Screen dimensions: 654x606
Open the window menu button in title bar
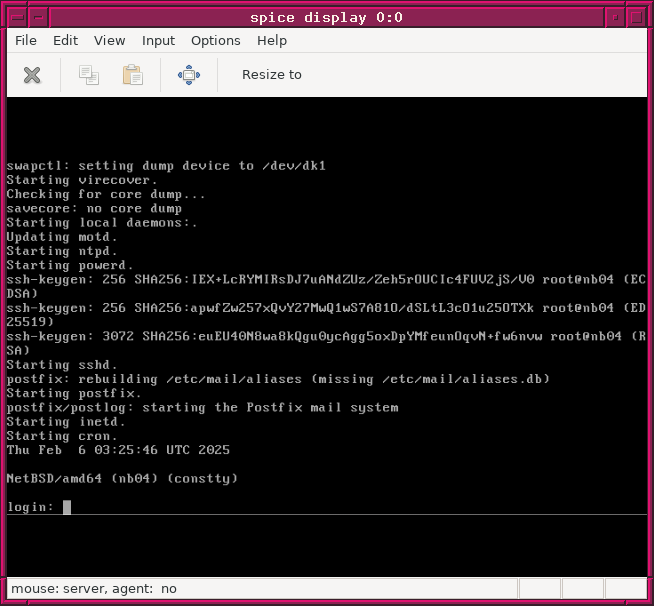coord(14,17)
